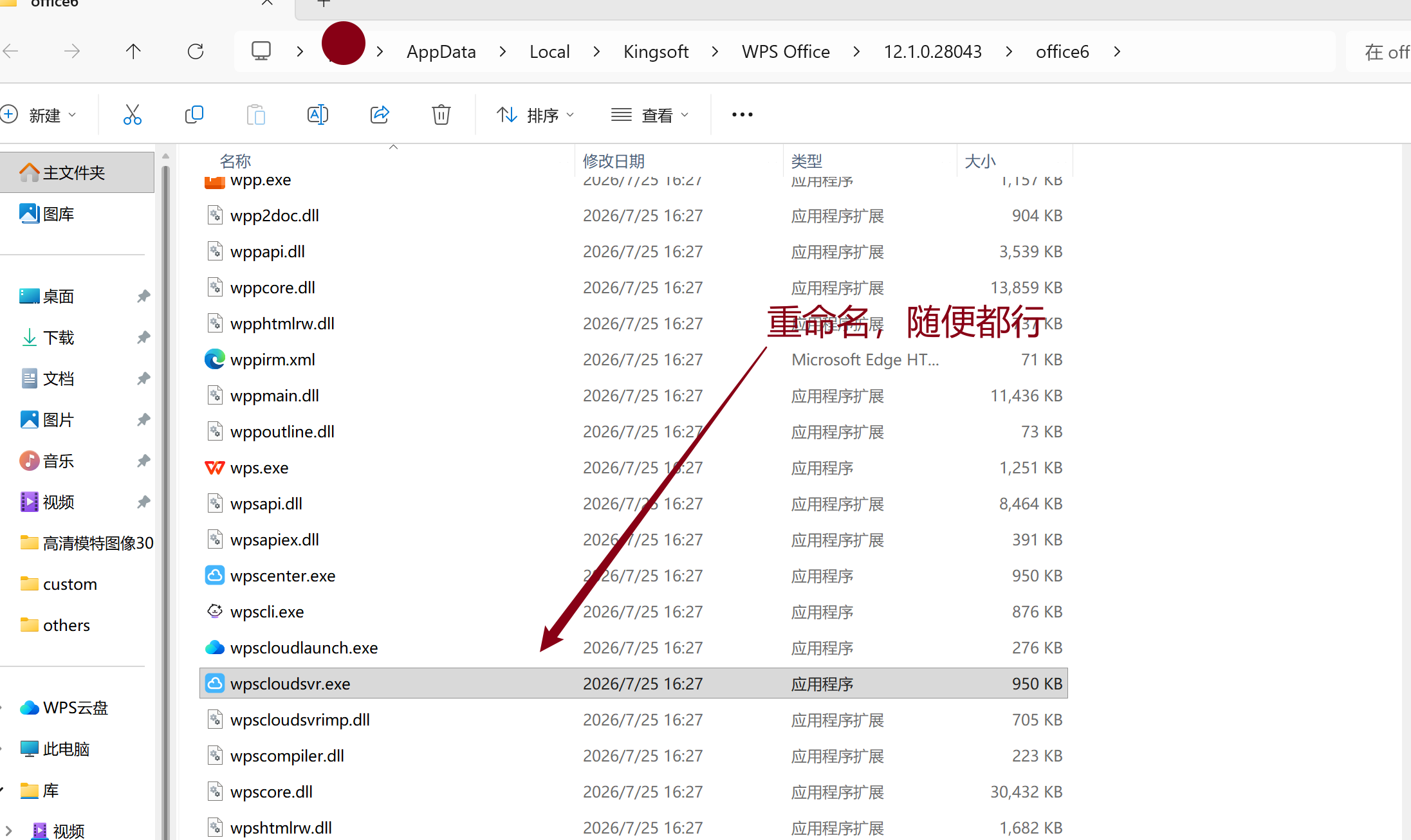The height and width of the screenshot is (840, 1411).
Task: Select file wpsapiex.dll
Action: tap(275, 540)
